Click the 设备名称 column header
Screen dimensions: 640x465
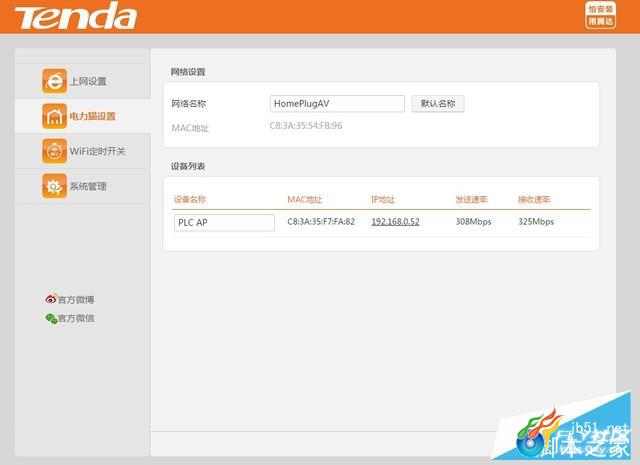[x=190, y=199]
